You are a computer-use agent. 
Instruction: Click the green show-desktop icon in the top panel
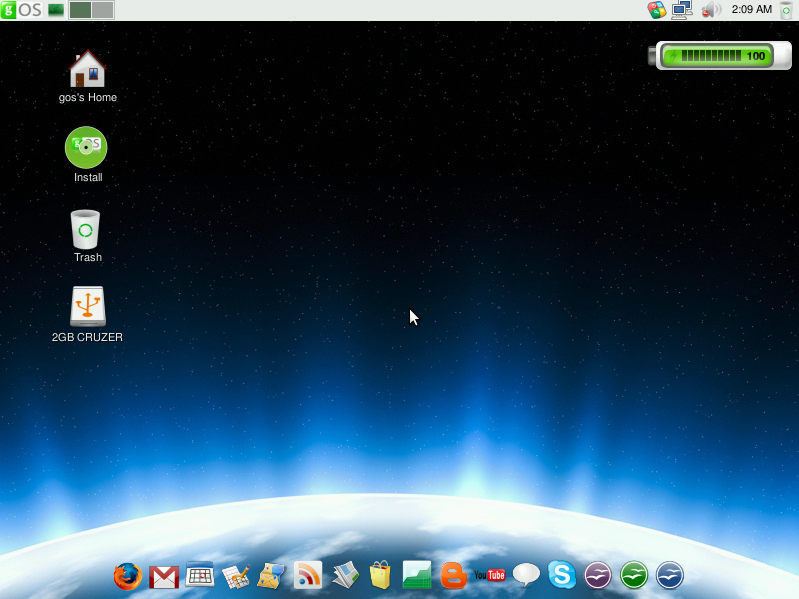(x=56, y=10)
